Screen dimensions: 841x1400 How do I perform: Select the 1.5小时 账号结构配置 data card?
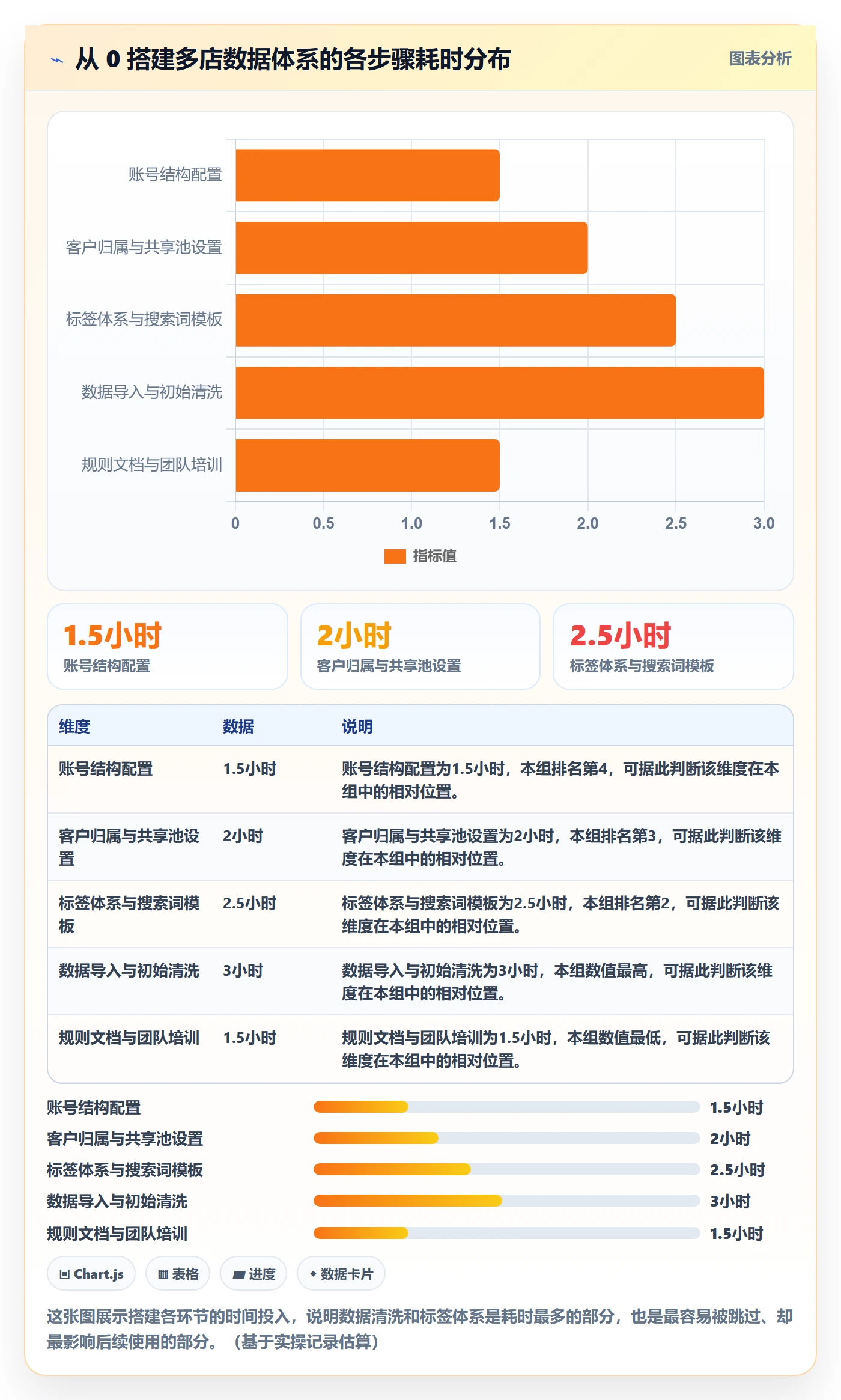168,647
